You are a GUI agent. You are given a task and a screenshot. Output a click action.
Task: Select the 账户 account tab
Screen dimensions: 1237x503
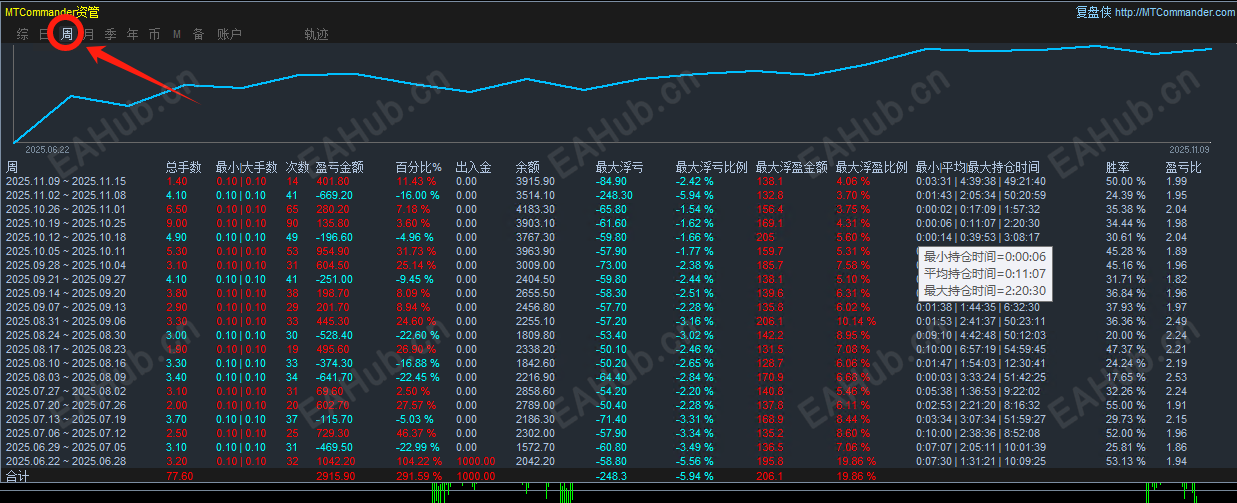[229, 35]
